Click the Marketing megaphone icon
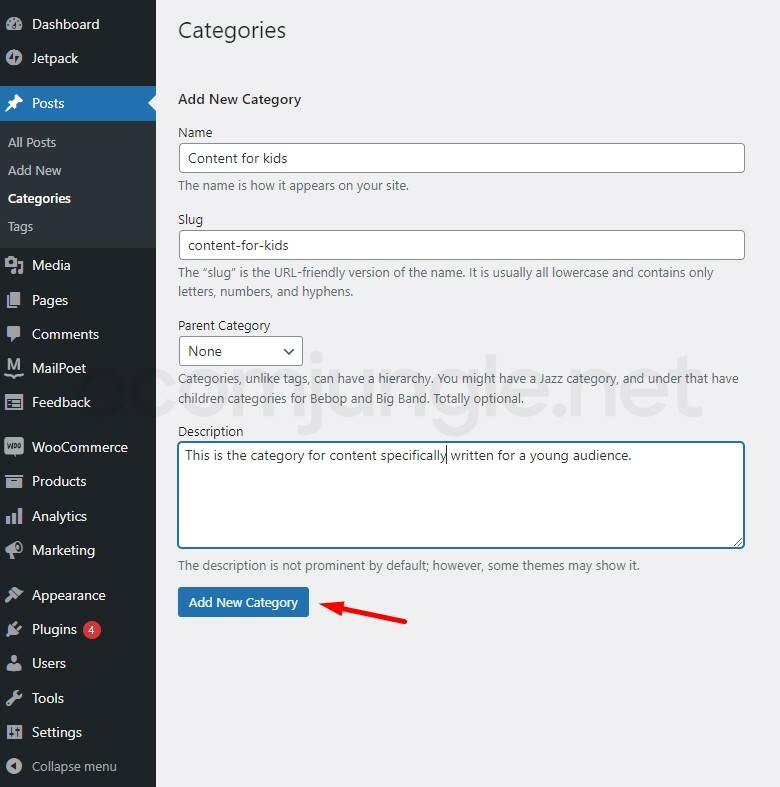780x787 pixels. pyautogui.click(x=14, y=550)
